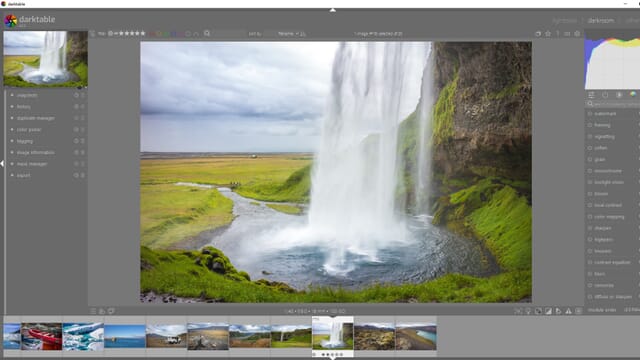This screenshot has height=360, width=640.
Task: Open second darkroom window icon
Action: coord(111,311)
